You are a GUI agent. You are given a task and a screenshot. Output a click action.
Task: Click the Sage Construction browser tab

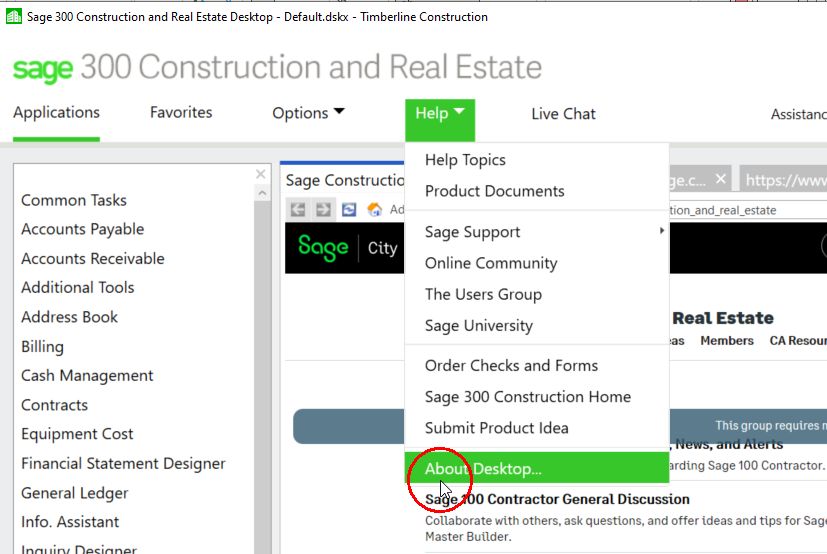click(x=344, y=180)
